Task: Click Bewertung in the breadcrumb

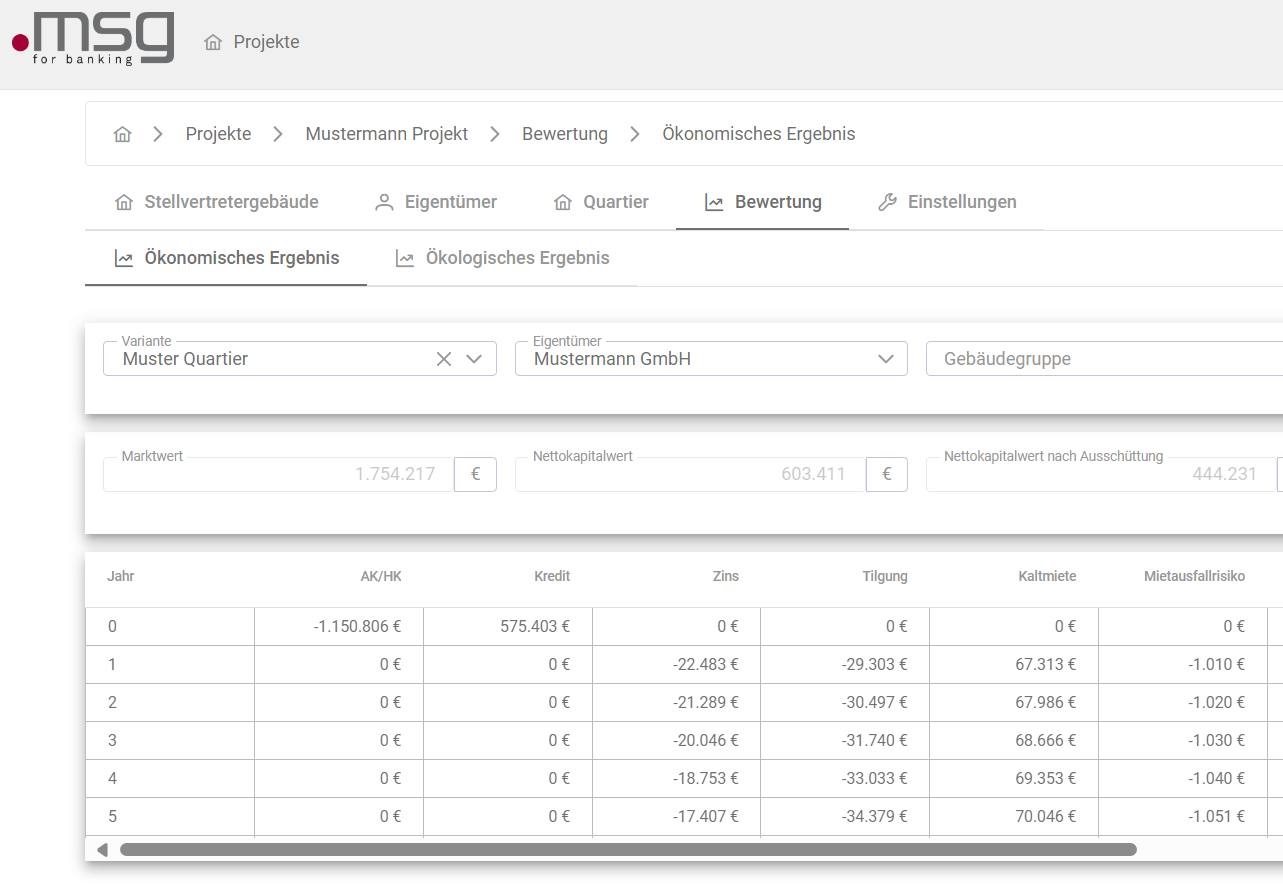Action: pyautogui.click(x=564, y=134)
